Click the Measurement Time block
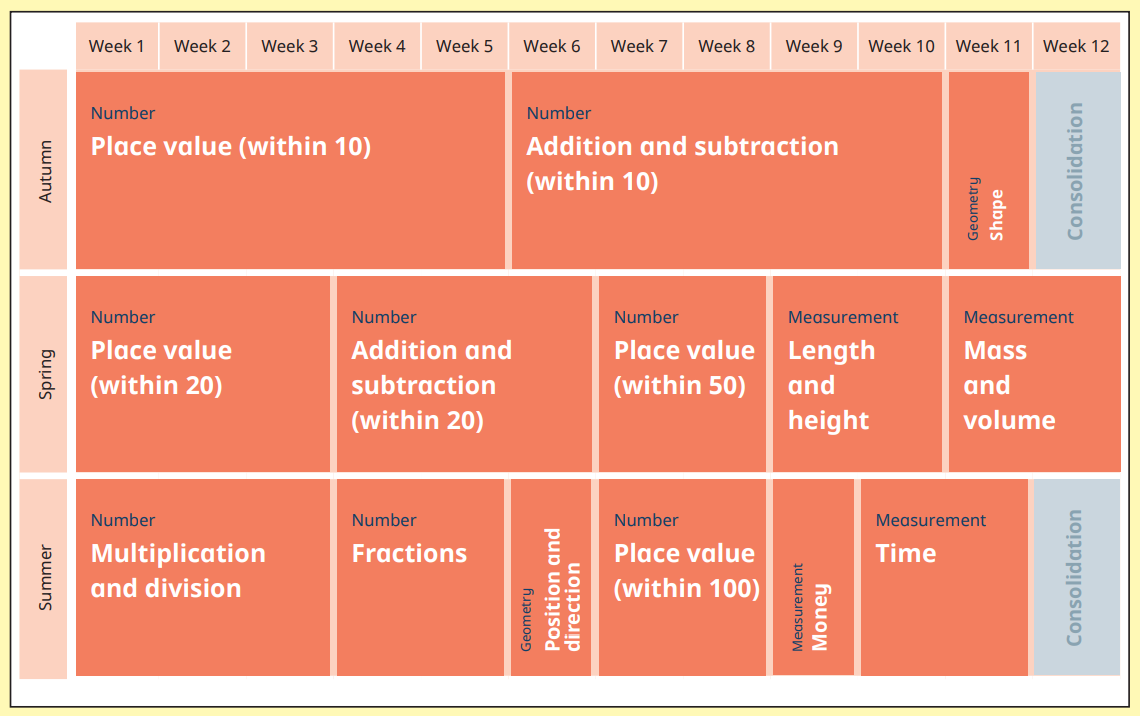Screen dimensions: 1140x716 pyautogui.click(x=944, y=577)
